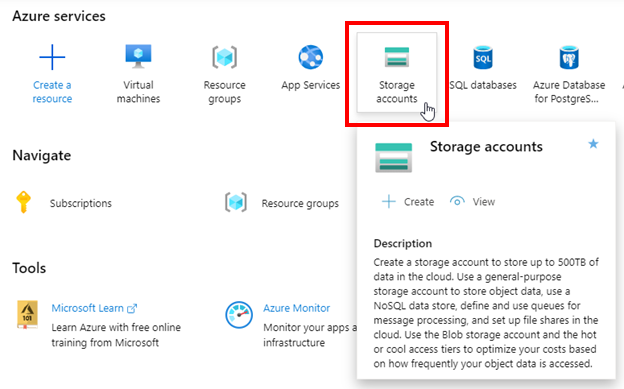Click 'Learn Azure with free online training' text

click(116, 335)
